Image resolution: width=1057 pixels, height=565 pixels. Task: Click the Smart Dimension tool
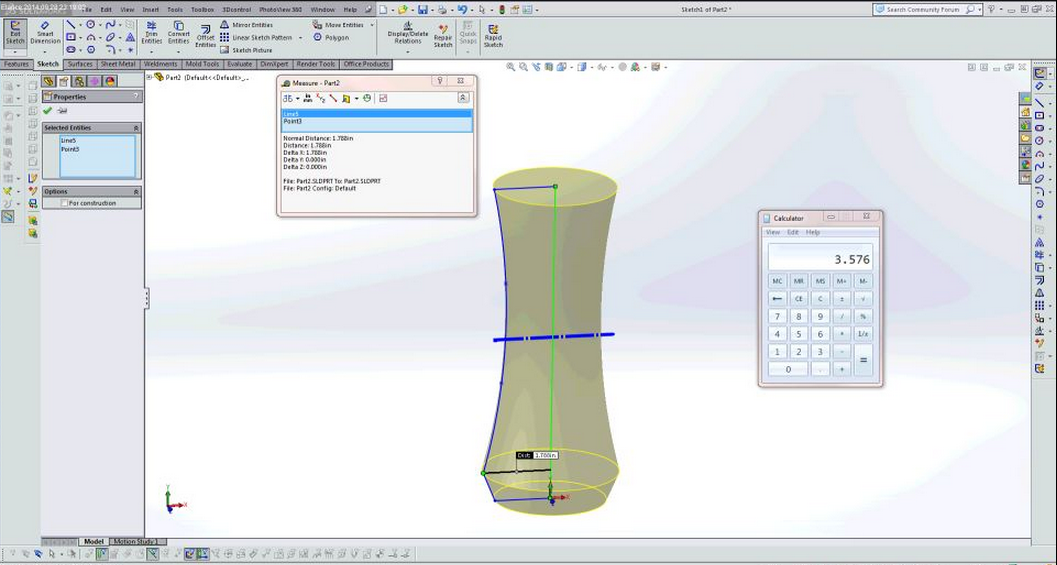tap(45, 32)
